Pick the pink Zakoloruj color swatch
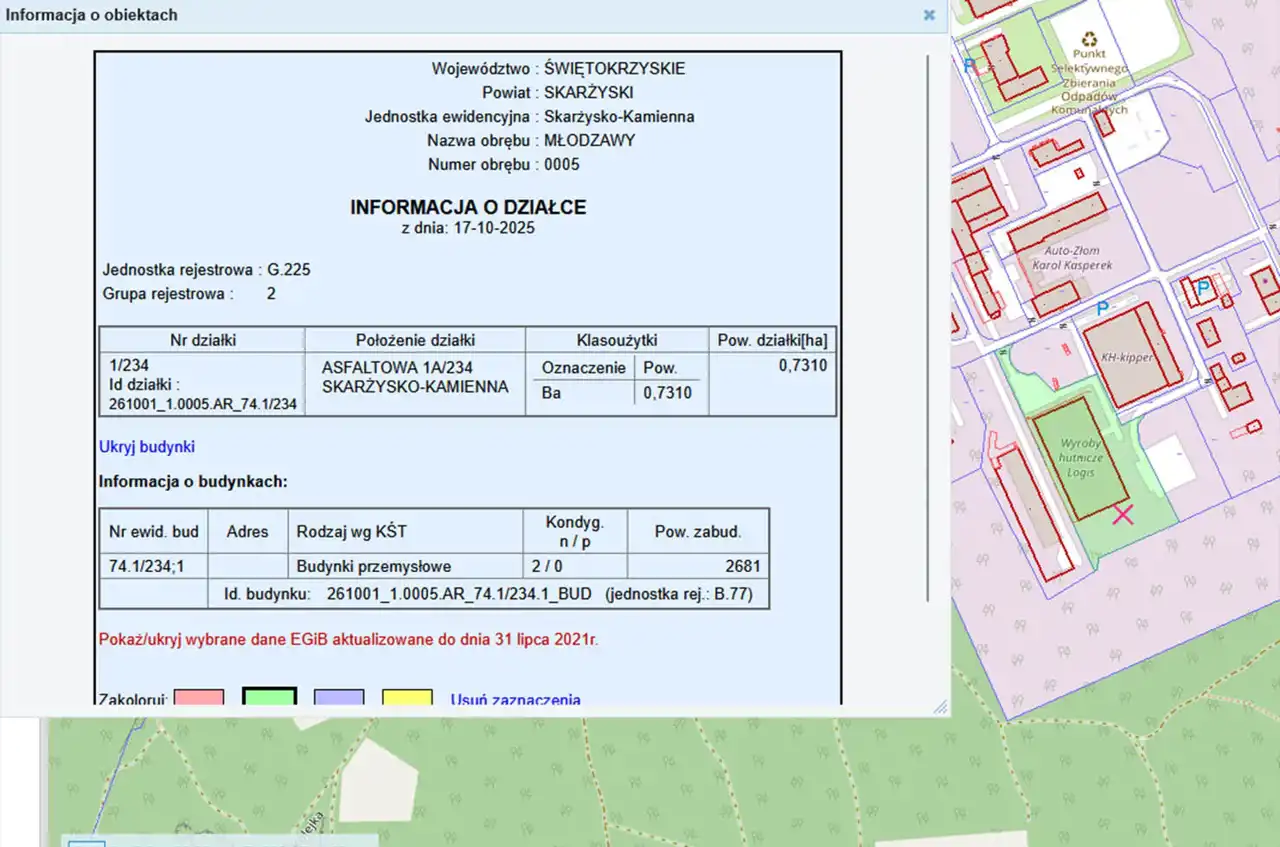Screen dimensions: 1280x847 [x=199, y=697]
